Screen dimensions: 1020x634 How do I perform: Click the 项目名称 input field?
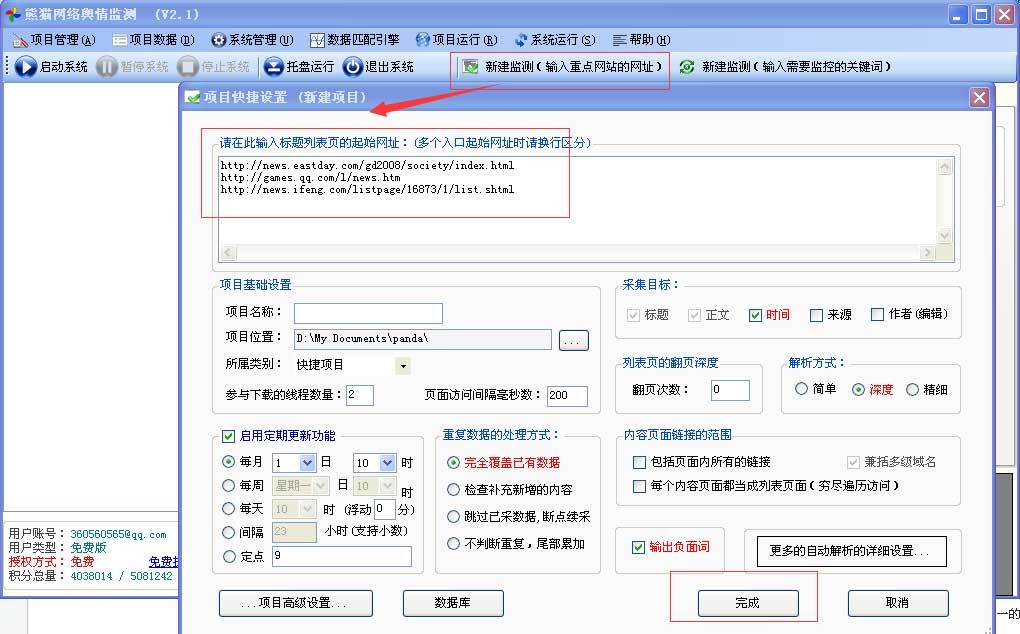(368, 313)
